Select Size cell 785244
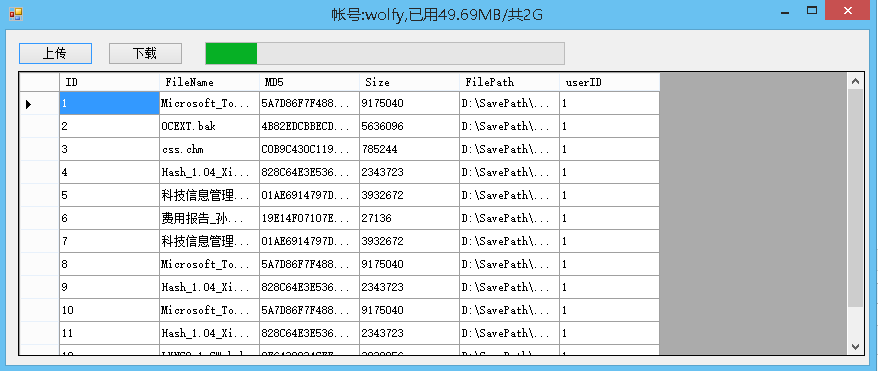Viewport: 878px width, 371px height. pos(409,149)
